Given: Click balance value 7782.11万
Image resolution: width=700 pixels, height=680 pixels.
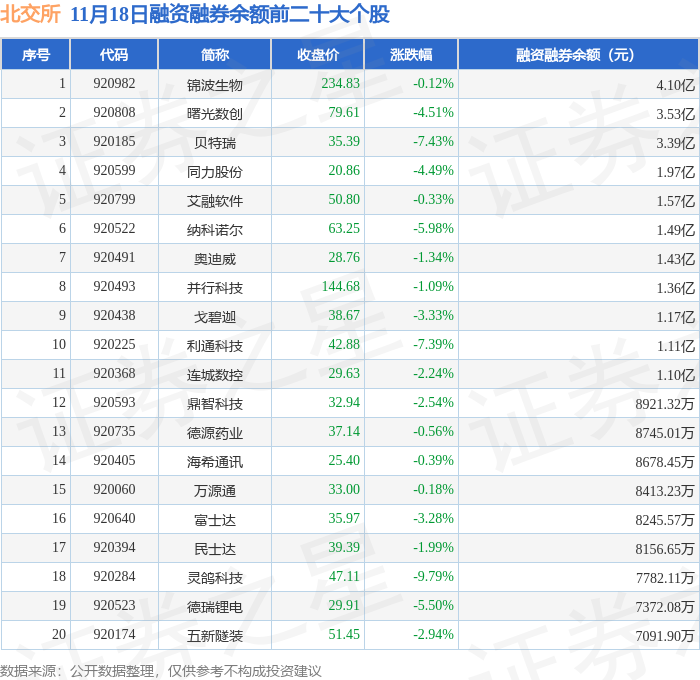Looking at the screenshot, I should pos(665,578).
